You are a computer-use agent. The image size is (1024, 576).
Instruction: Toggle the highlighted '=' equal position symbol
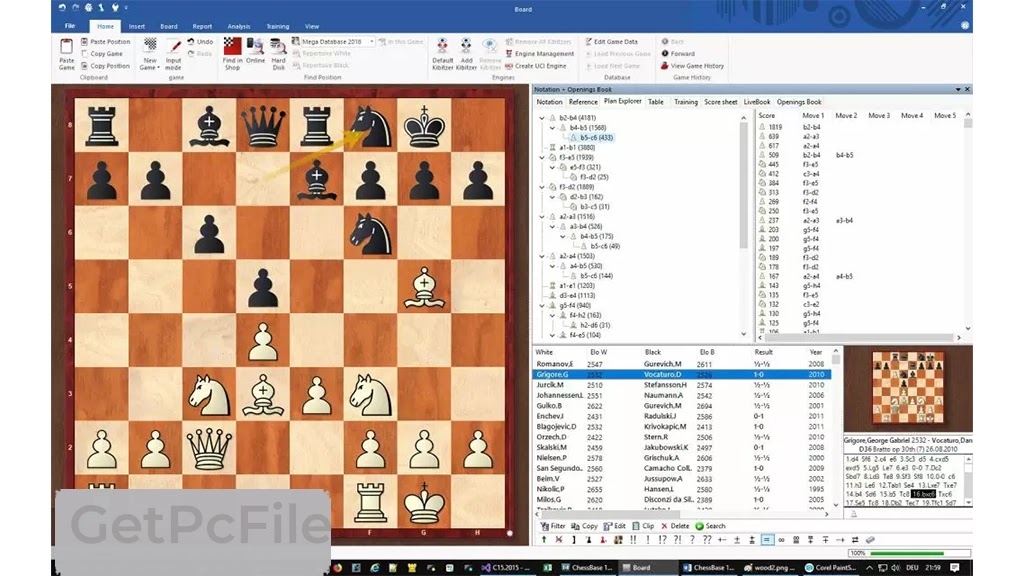tap(767, 540)
